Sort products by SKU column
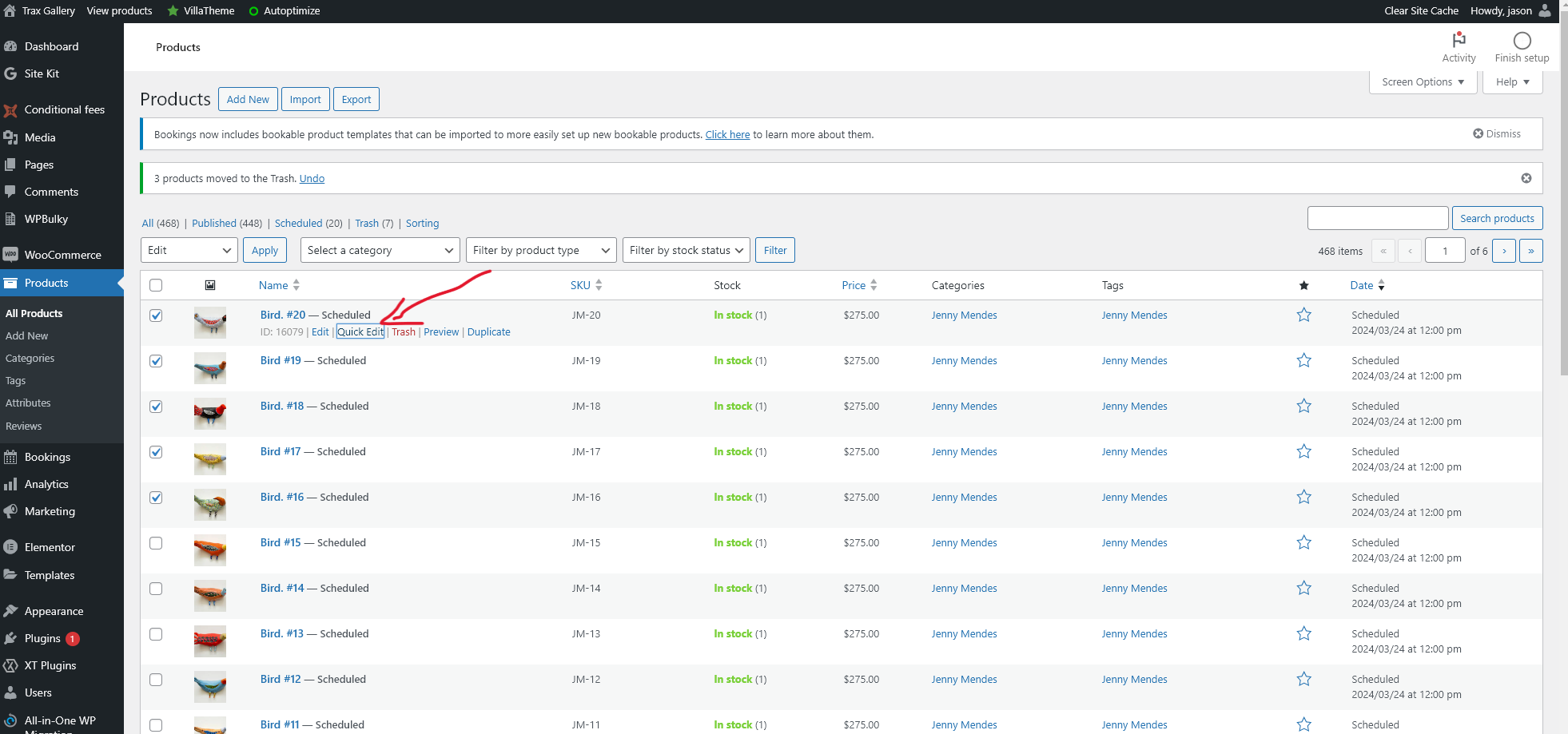The height and width of the screenshot is (734, 1568). pyautogui.click(x=586, y=285)
